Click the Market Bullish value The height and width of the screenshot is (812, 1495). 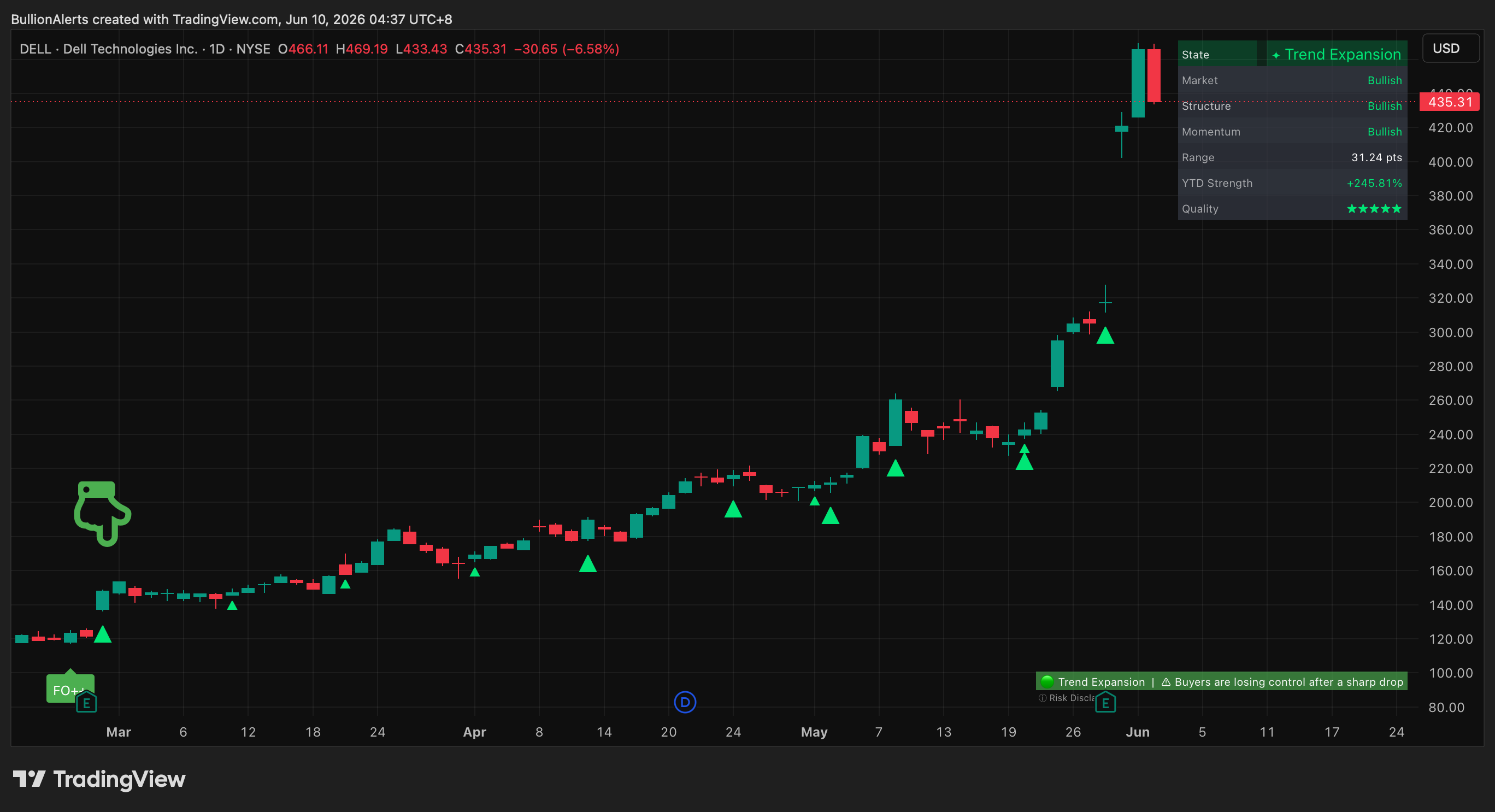pyautogui.click(x=1384, y=80)
